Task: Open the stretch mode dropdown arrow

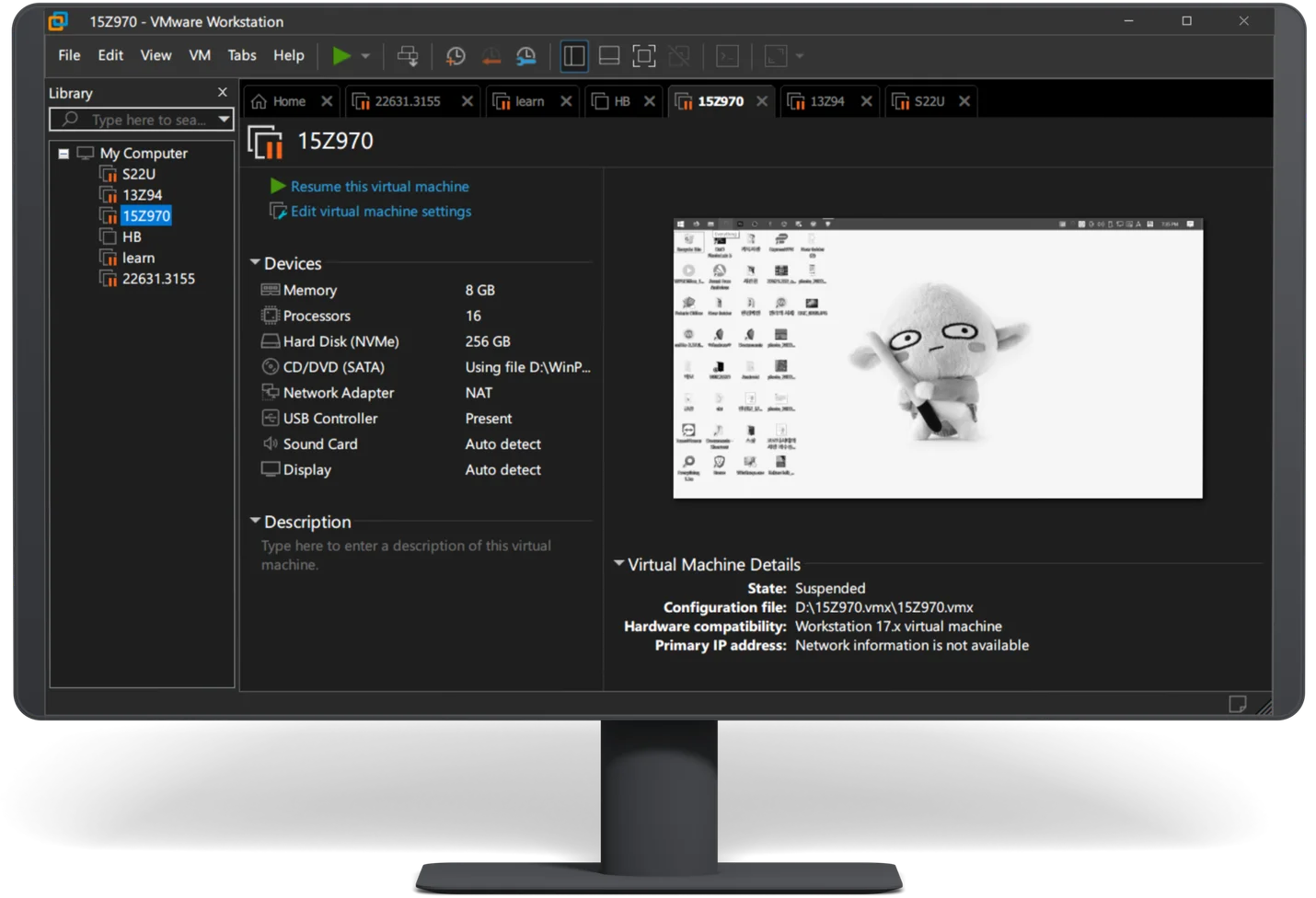Action: pos(800,56)
